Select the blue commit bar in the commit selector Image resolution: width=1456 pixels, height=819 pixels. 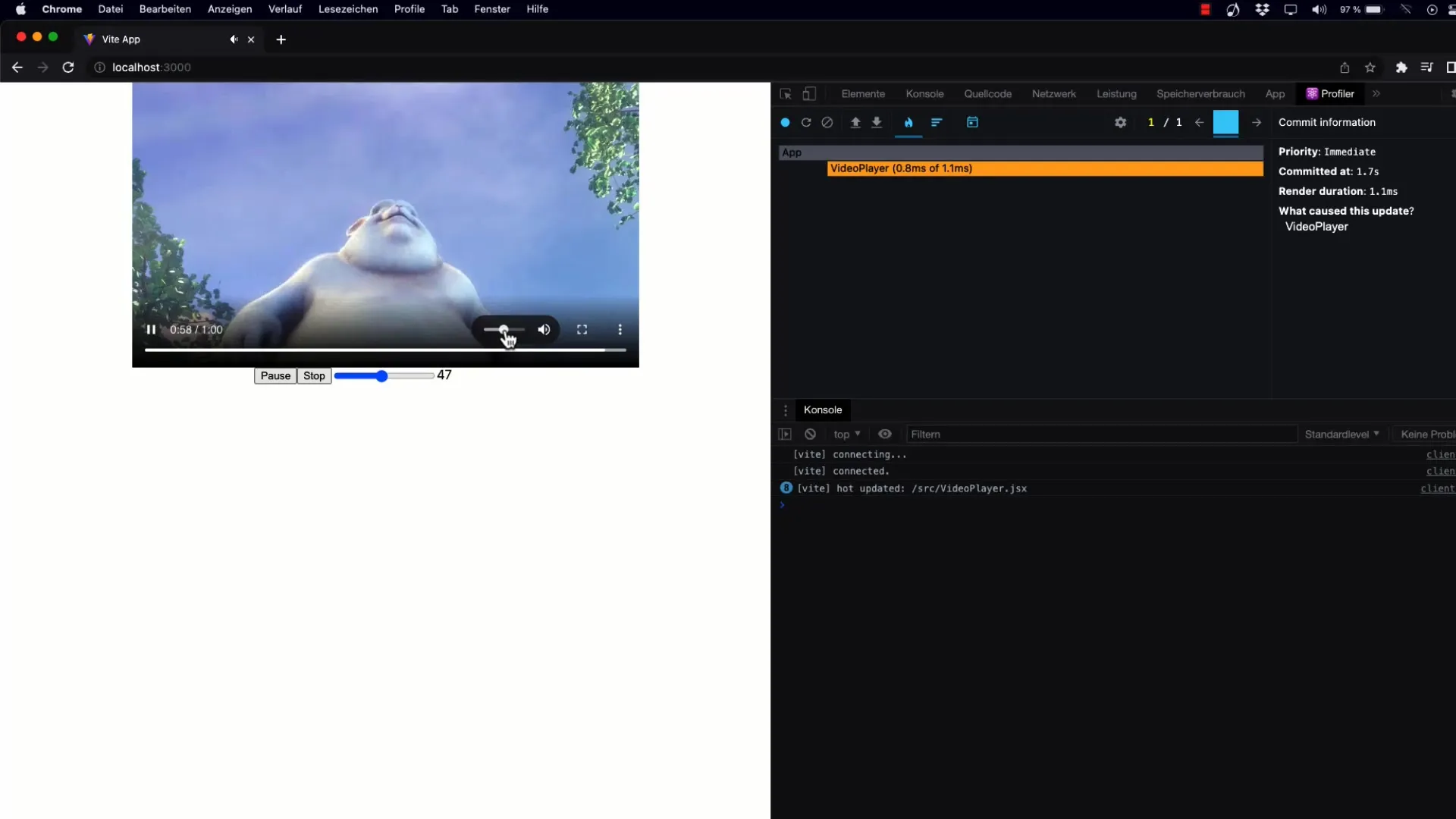coord(1225,122)
